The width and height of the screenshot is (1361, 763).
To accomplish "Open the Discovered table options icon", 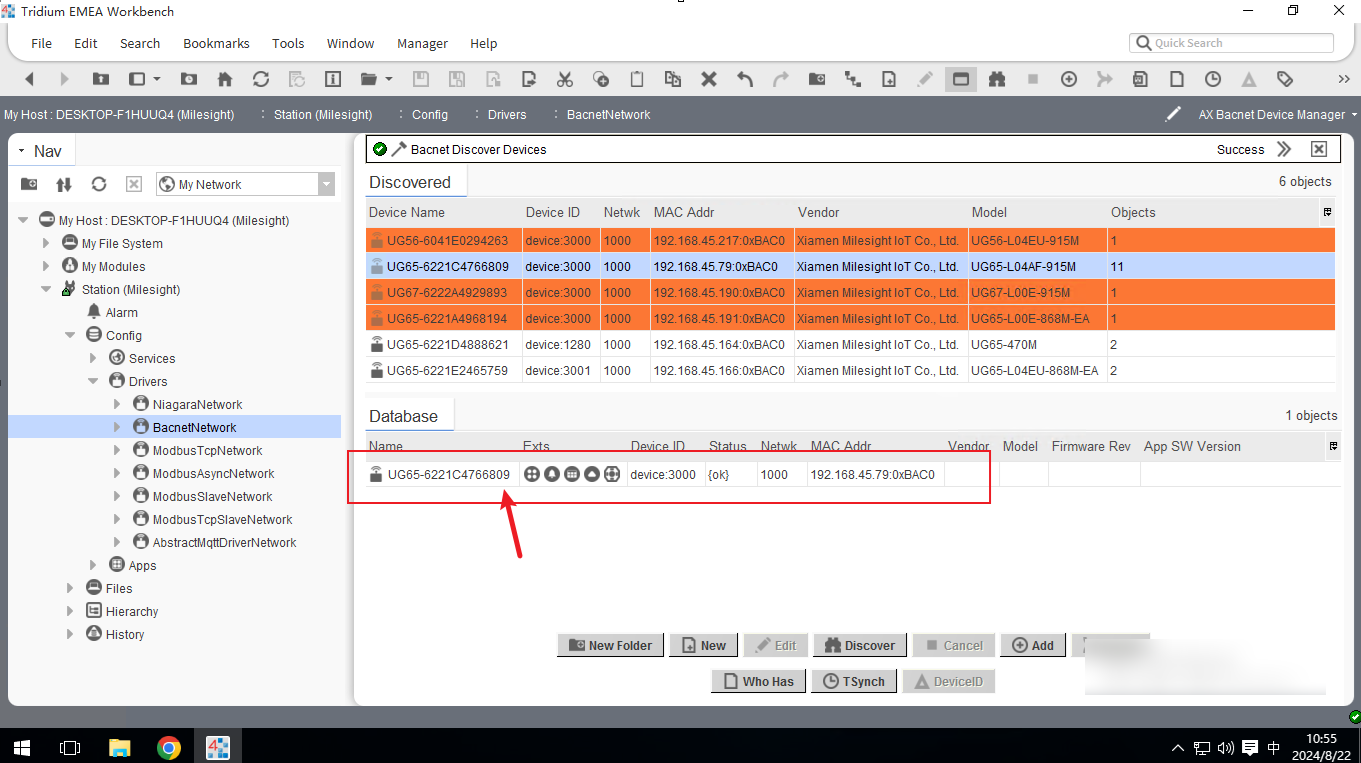I will [1327, 212].
